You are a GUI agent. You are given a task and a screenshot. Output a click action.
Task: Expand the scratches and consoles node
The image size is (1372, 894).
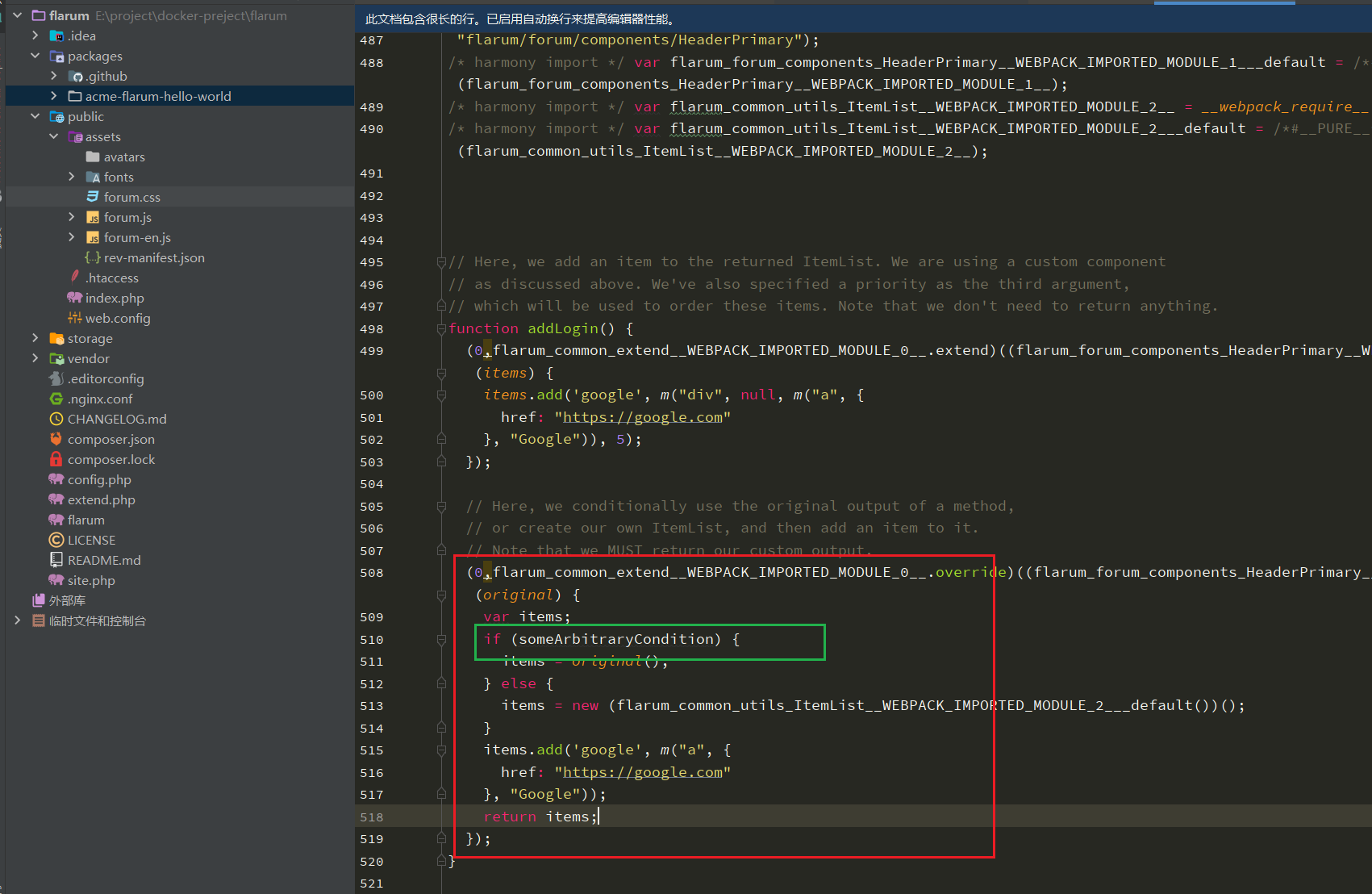[x=17, y=620]
